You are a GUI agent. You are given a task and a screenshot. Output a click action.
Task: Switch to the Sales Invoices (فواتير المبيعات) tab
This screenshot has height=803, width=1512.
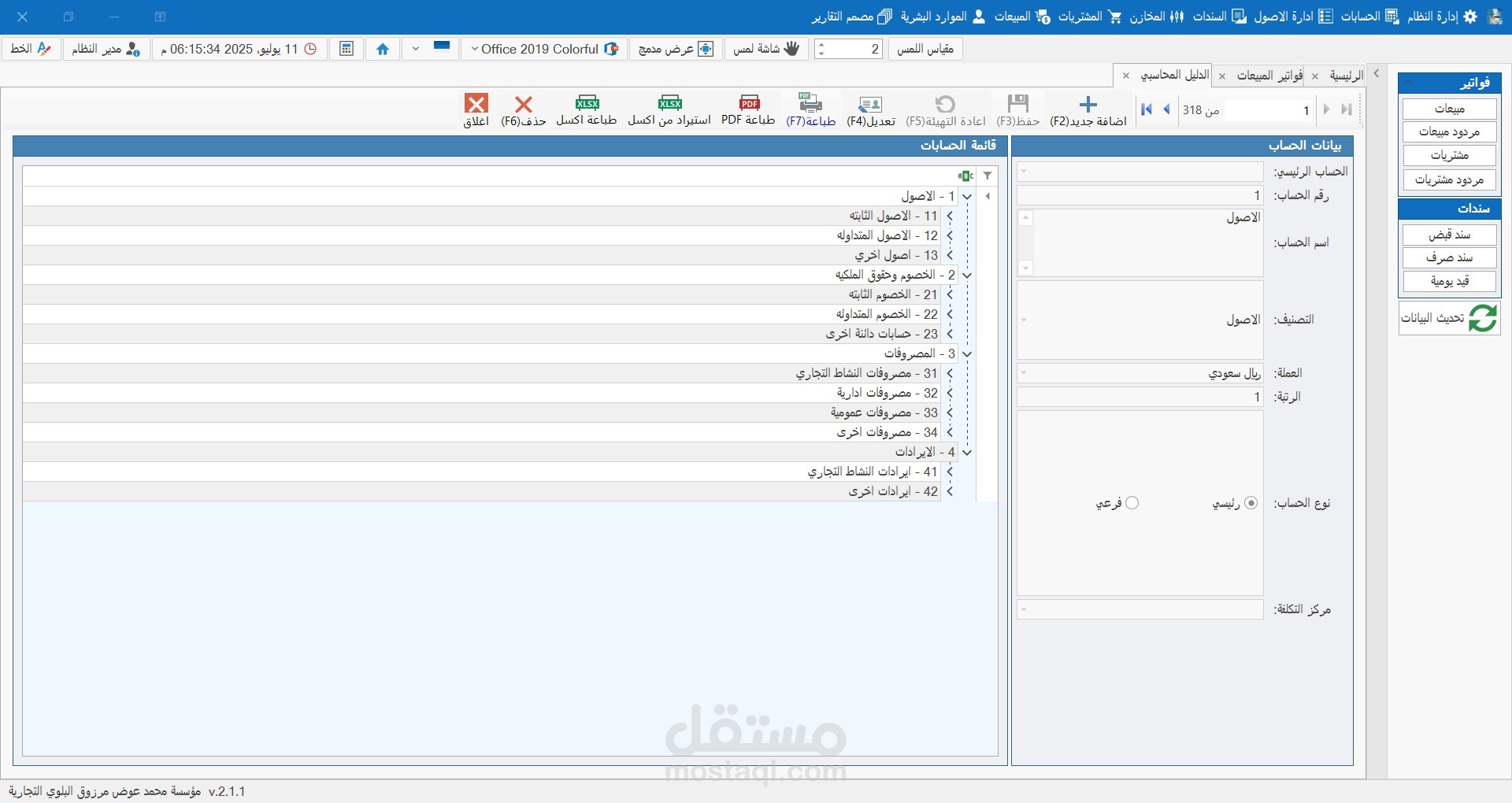[1268, 76]
